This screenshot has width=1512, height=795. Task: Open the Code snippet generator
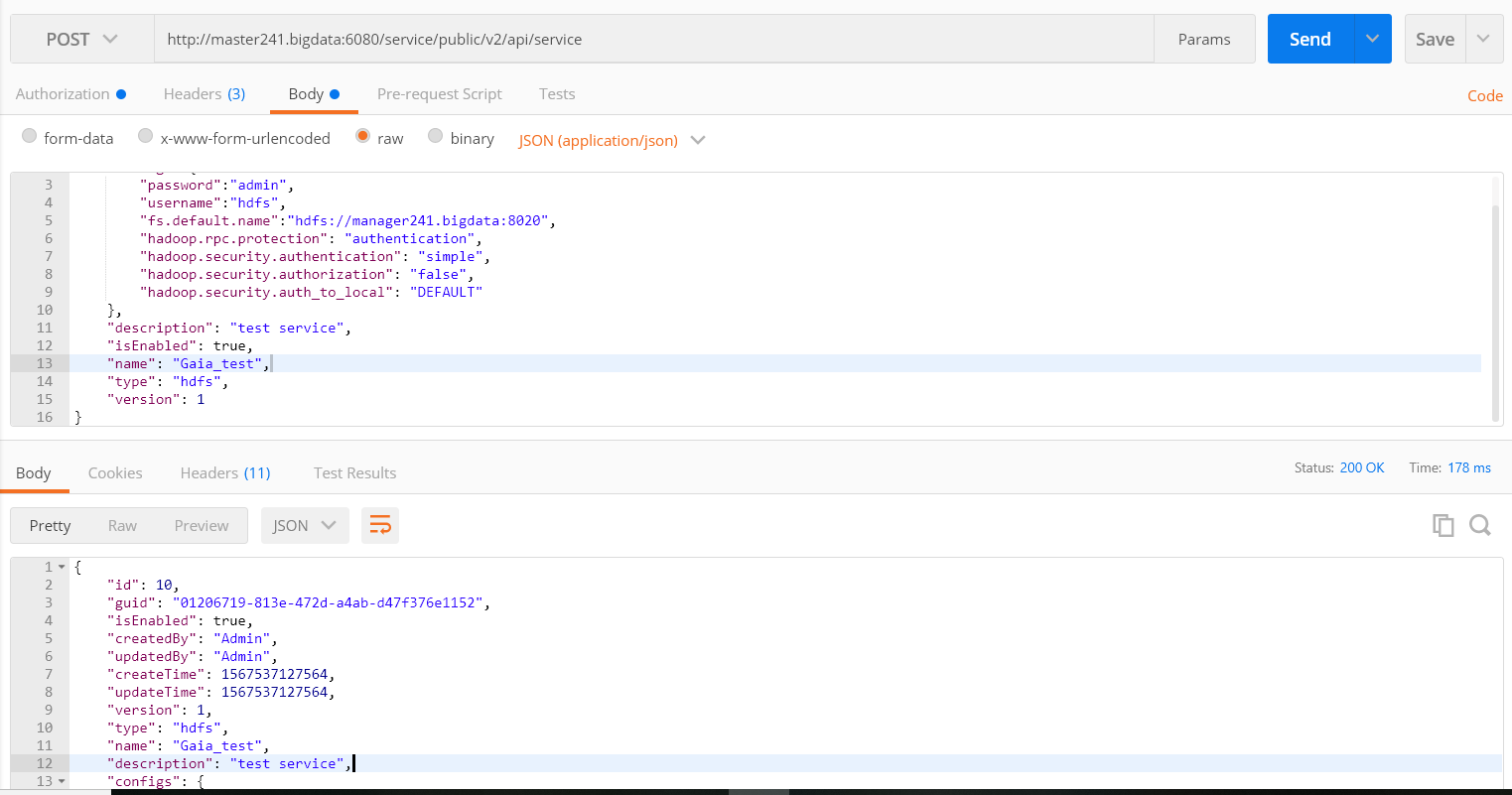[1484, 95]
